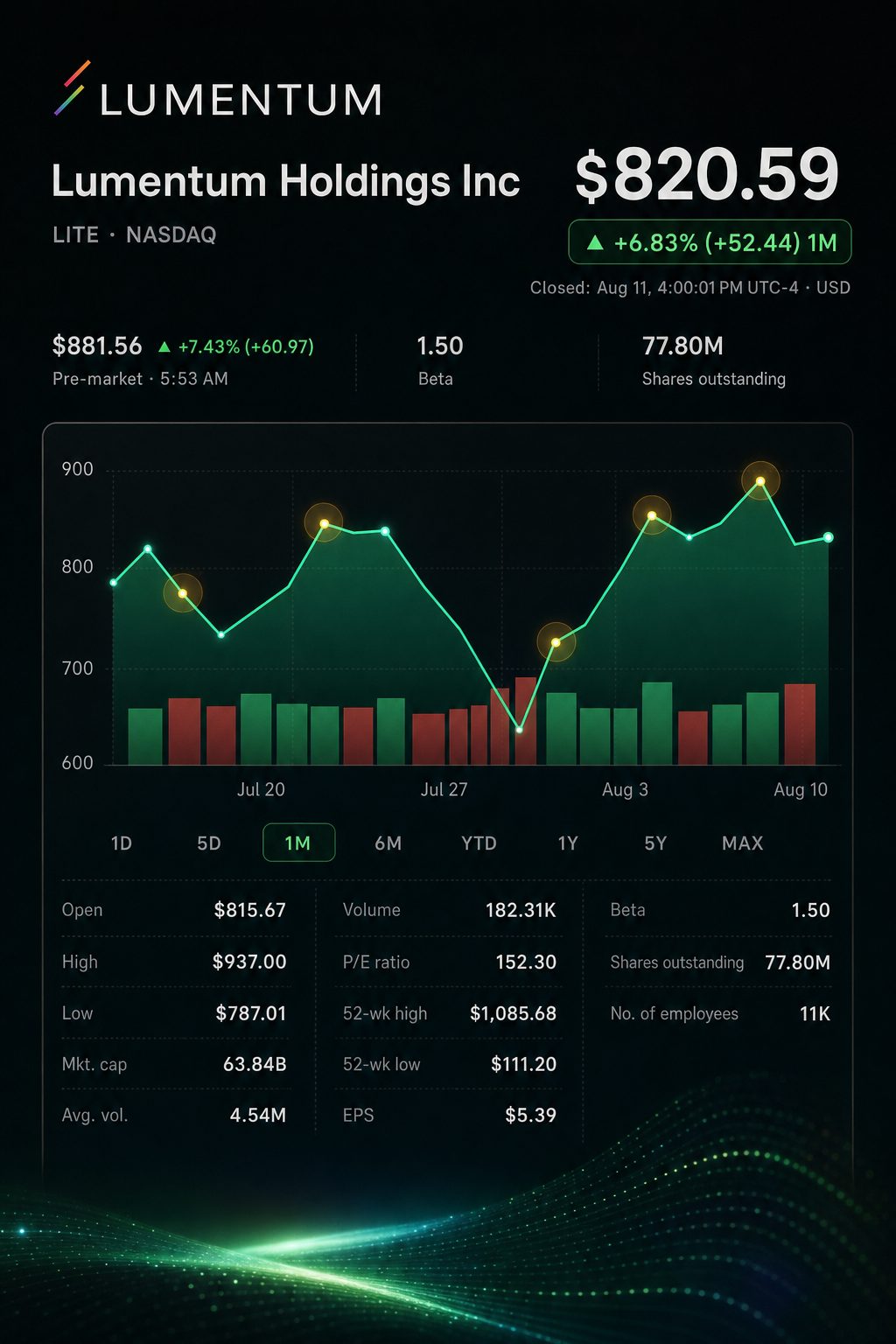896x1344 pixels.
Task: Select the 1D time range tab
Action: [x=122, y=843]
